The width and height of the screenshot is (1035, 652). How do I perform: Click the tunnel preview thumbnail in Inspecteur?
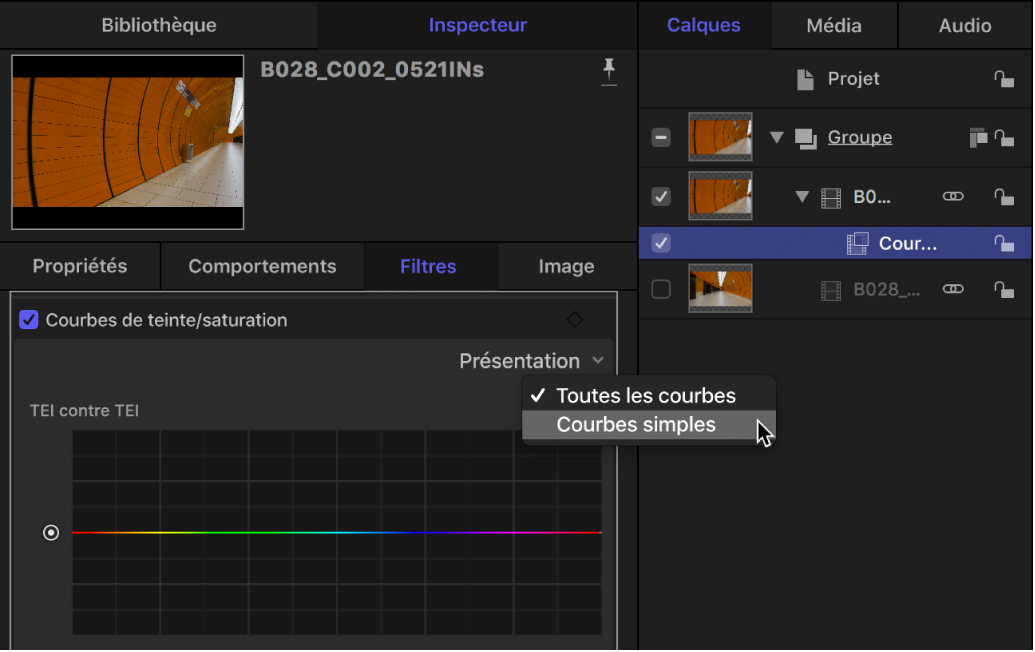[127, 142]
